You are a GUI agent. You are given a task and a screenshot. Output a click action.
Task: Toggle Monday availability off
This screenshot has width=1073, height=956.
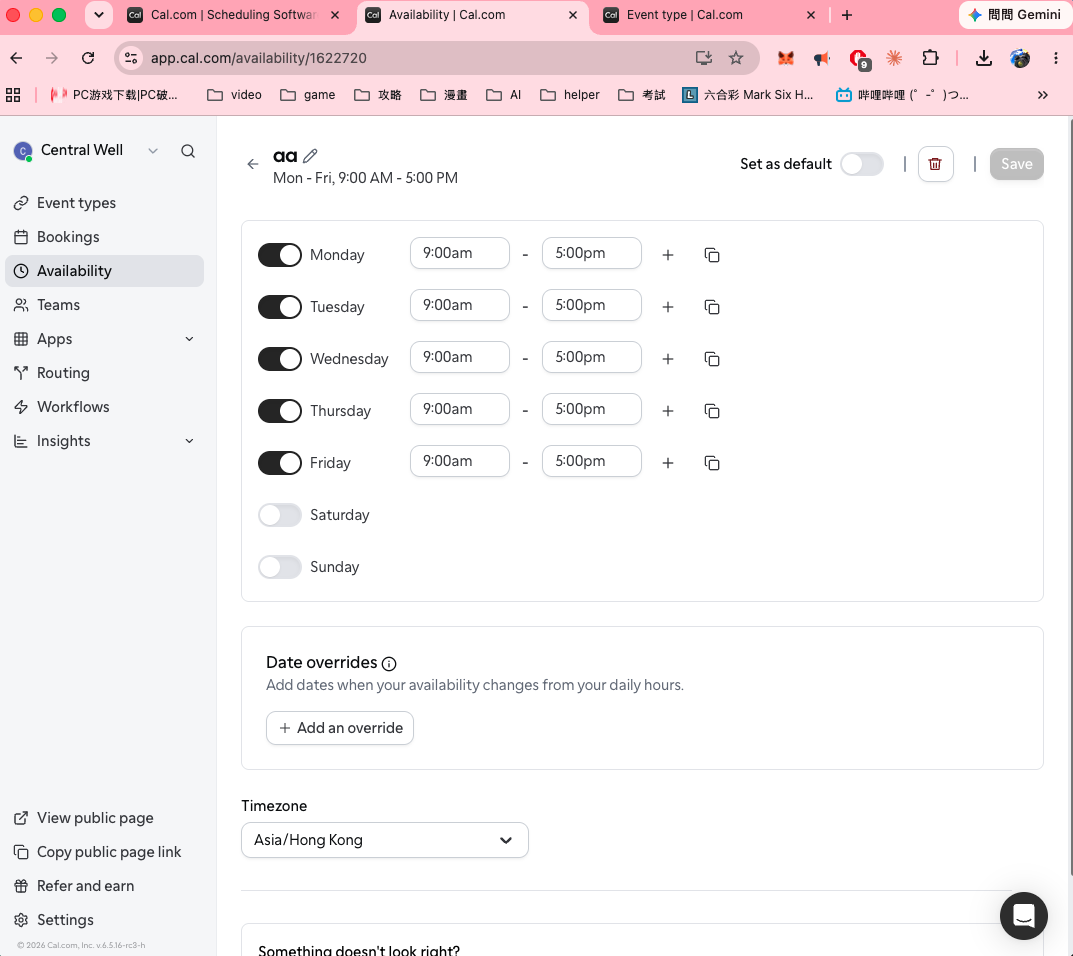[279, 255]
